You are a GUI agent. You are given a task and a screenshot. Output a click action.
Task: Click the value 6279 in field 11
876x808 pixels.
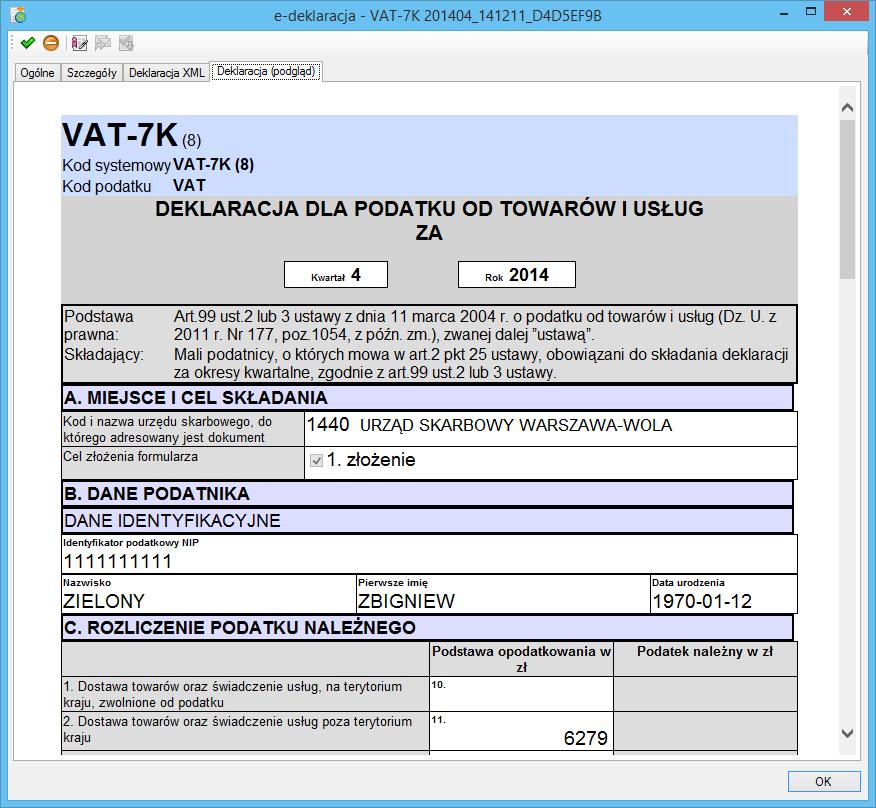point(585,738)
